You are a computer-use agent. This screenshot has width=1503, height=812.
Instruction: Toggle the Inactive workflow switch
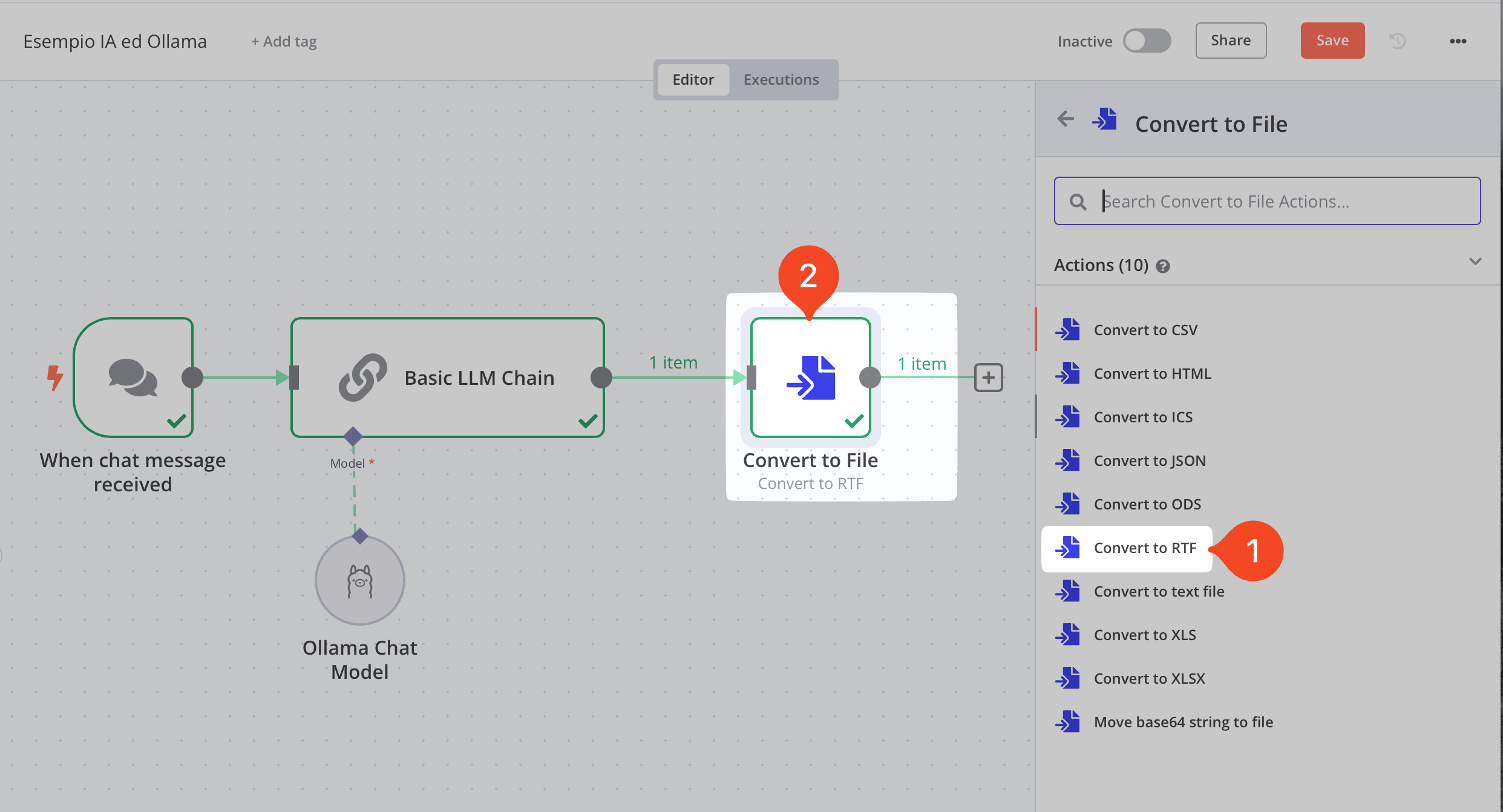[1147, 41]
